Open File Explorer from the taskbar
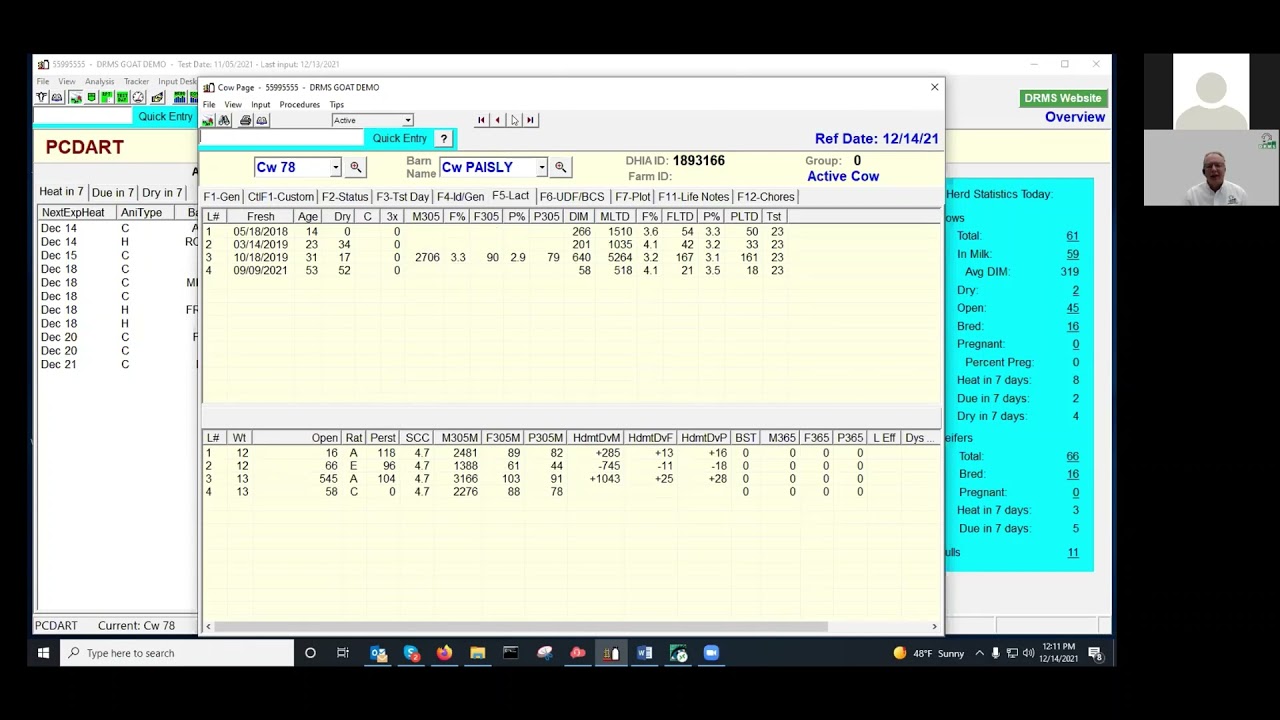The width and height of the screenshot is (1280, 720). click(477, 653)
